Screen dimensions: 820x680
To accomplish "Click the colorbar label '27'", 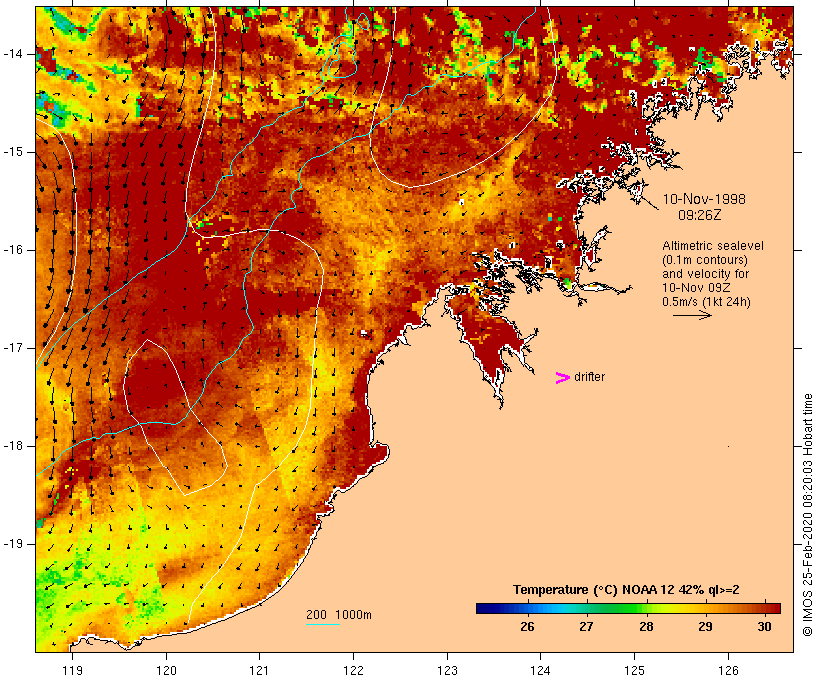I will [586, 626].
